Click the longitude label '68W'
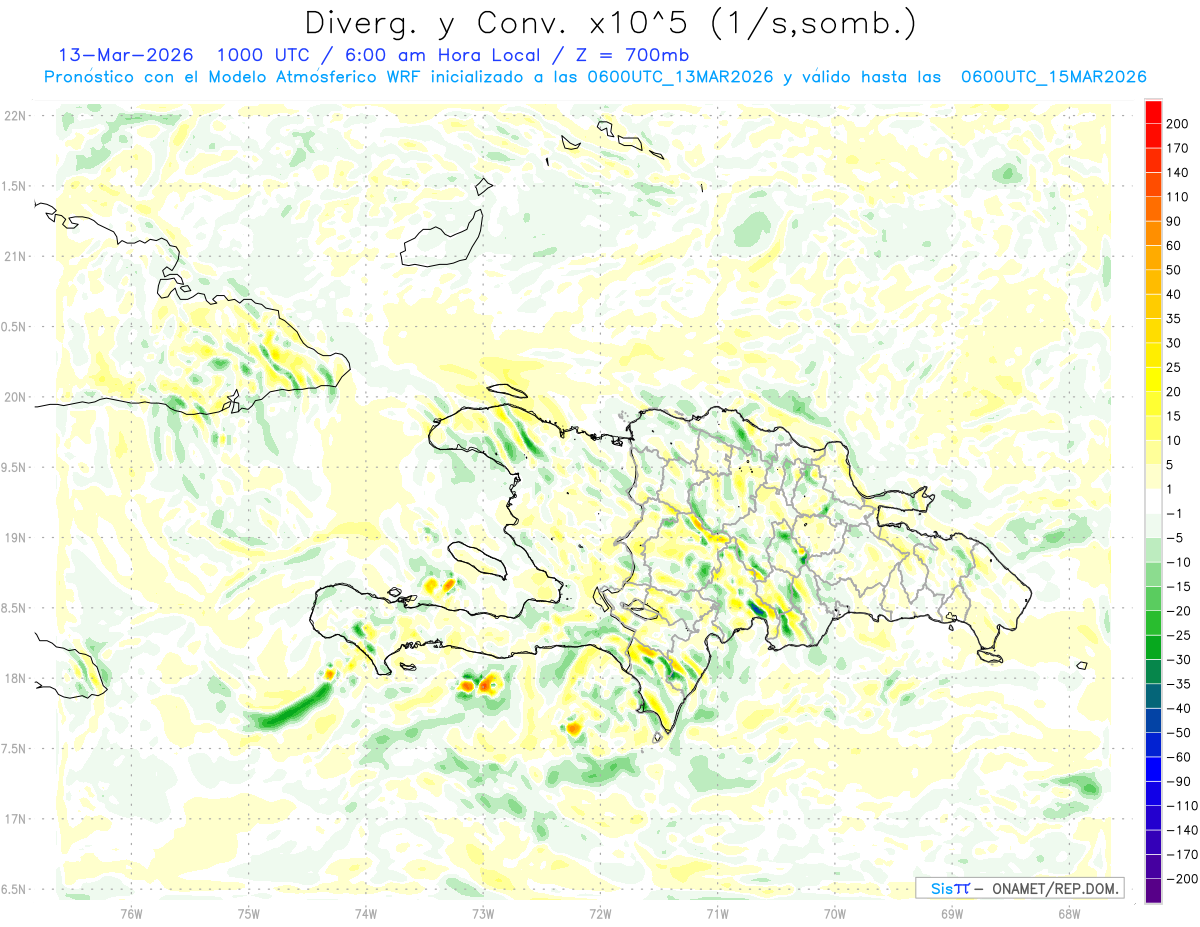This screenshot has width=1200, height=927. pyautogui.click(x=1069, y=913)
